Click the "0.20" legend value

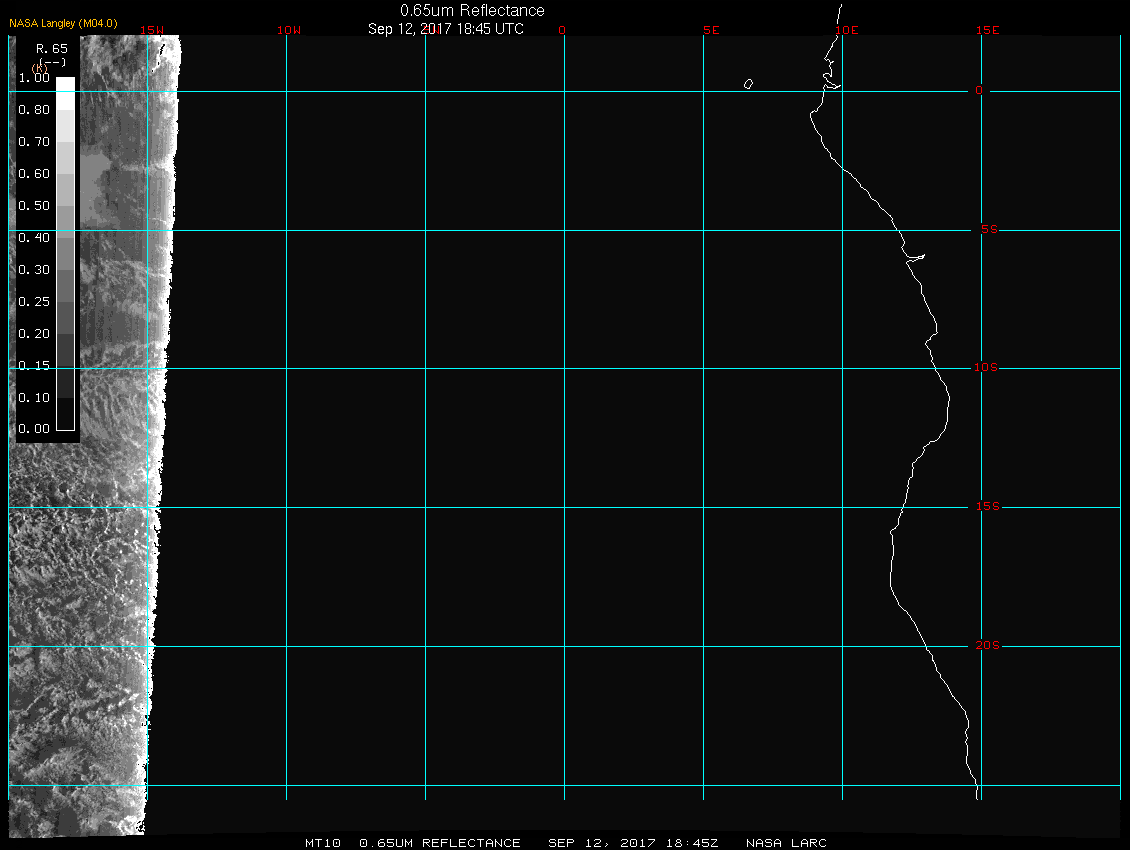(34, 333)
